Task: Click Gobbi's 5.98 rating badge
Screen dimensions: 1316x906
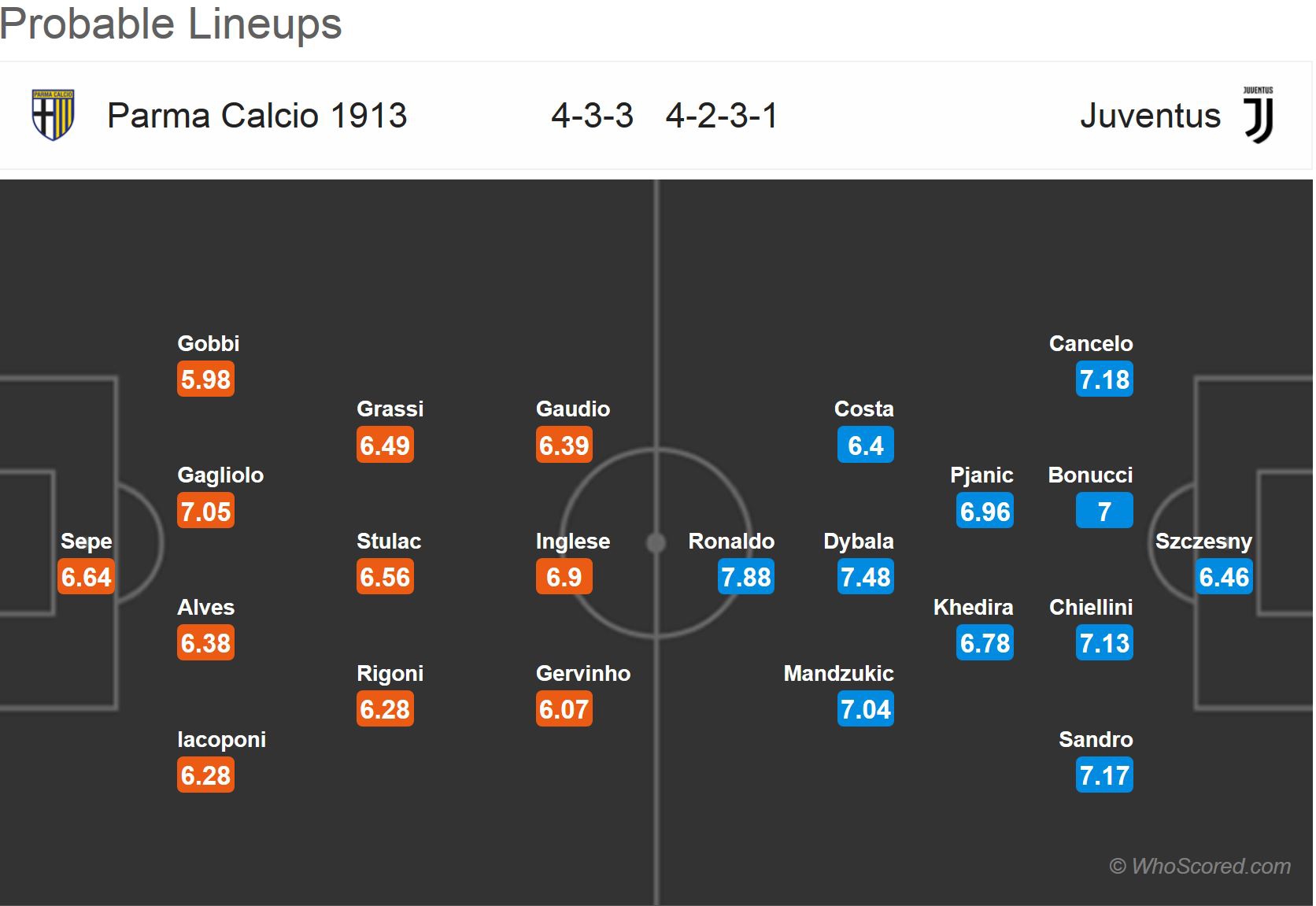Action: [x=205, y=379]
